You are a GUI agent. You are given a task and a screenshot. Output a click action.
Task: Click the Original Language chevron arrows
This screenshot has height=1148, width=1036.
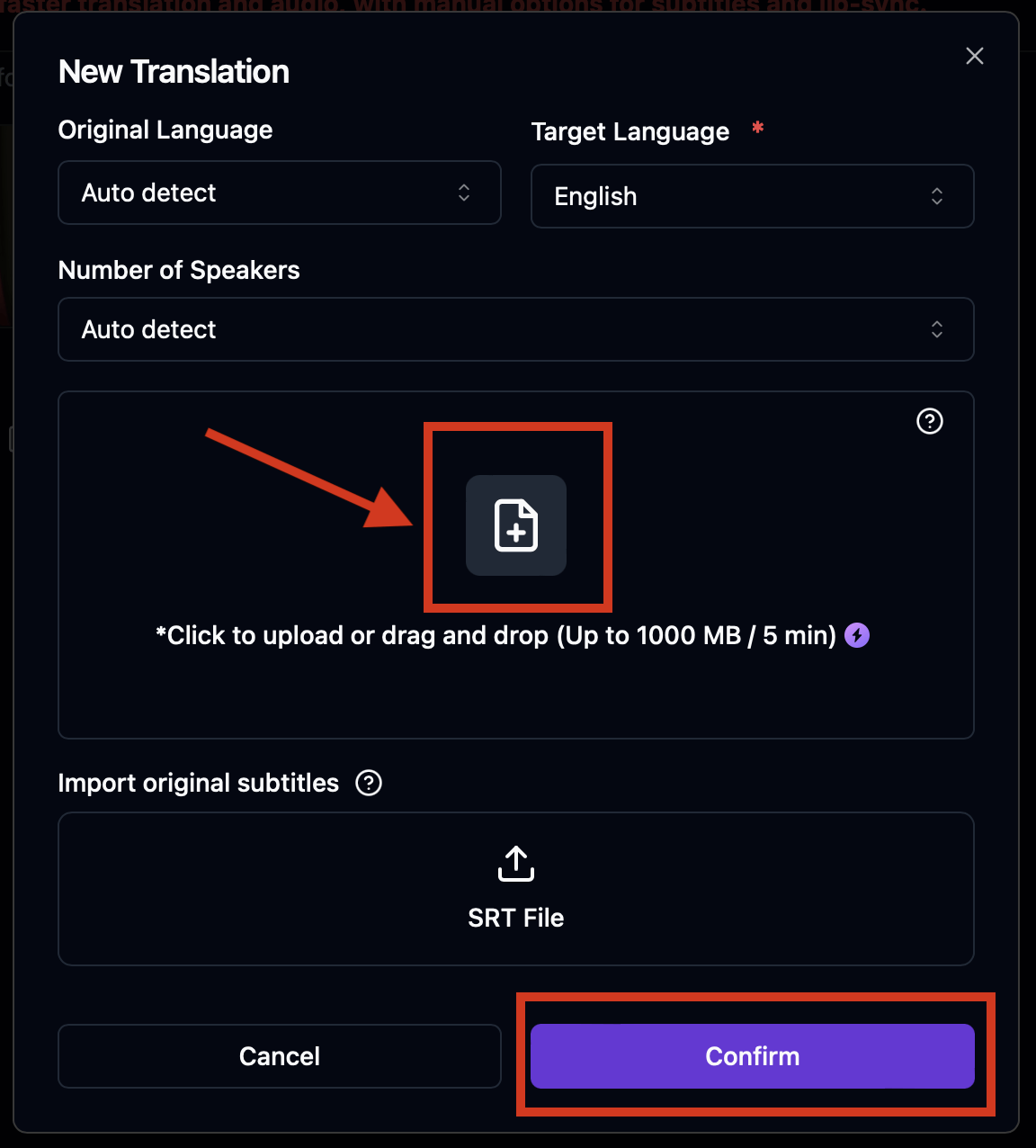tap(464, 193)
